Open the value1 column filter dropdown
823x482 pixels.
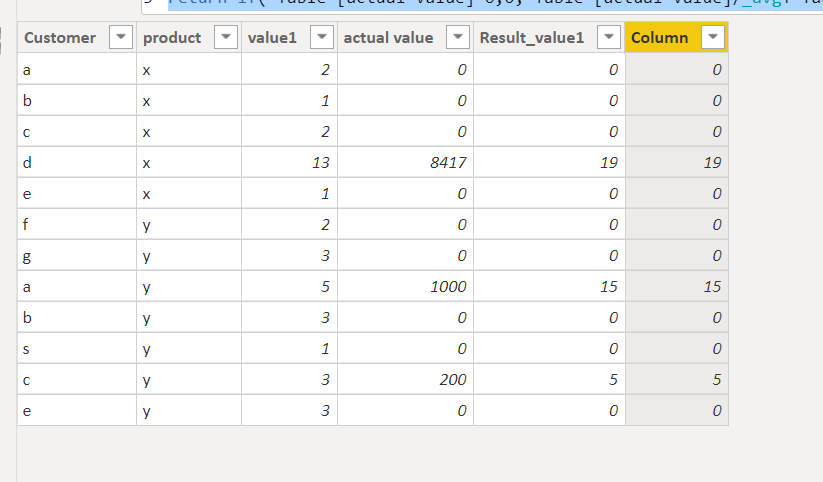click(322, 37)
